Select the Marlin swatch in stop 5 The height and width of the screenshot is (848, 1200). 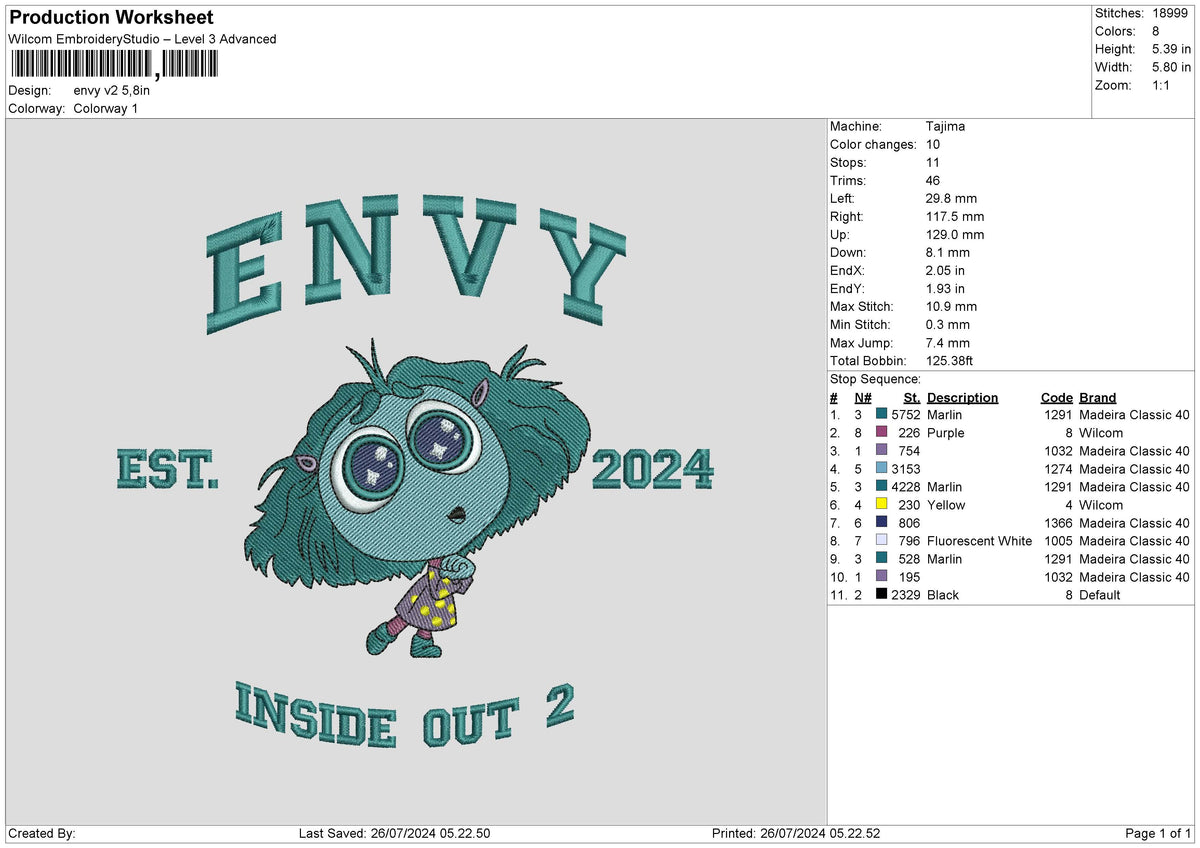[881, 487]
